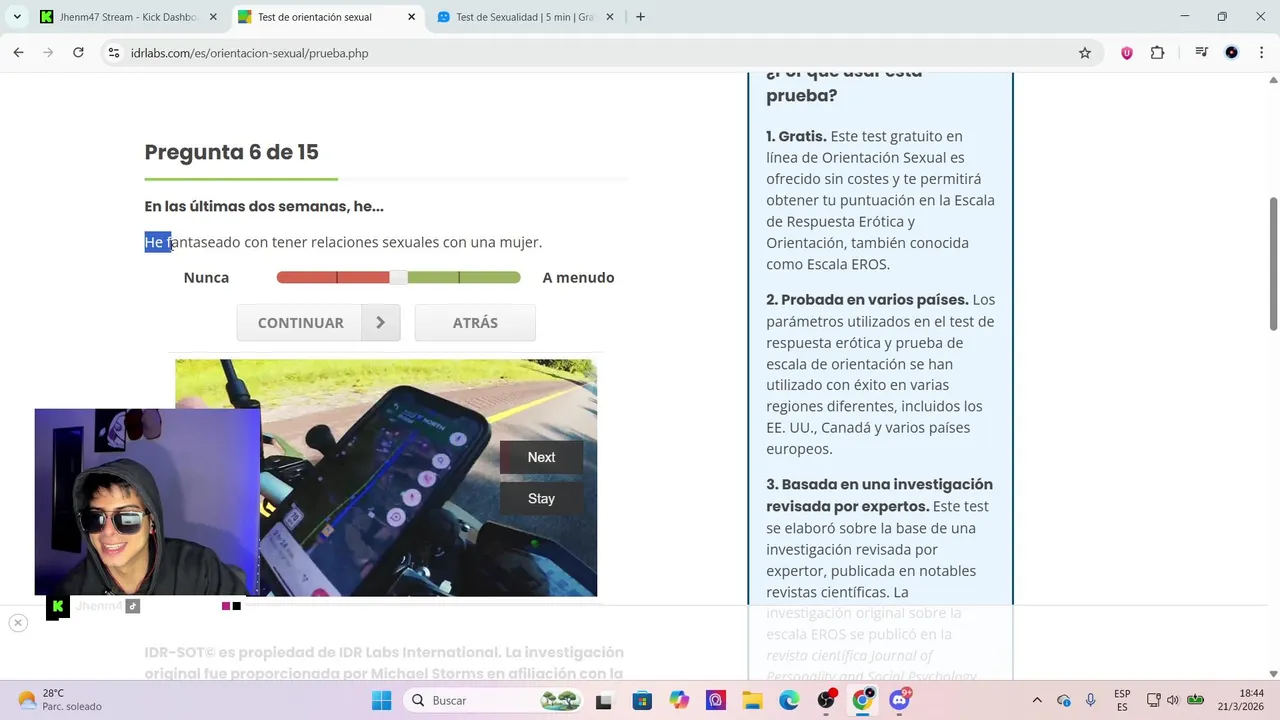Open Google Chrome from the taskbar
The image size is (1280, 720).
pos(862,700)
